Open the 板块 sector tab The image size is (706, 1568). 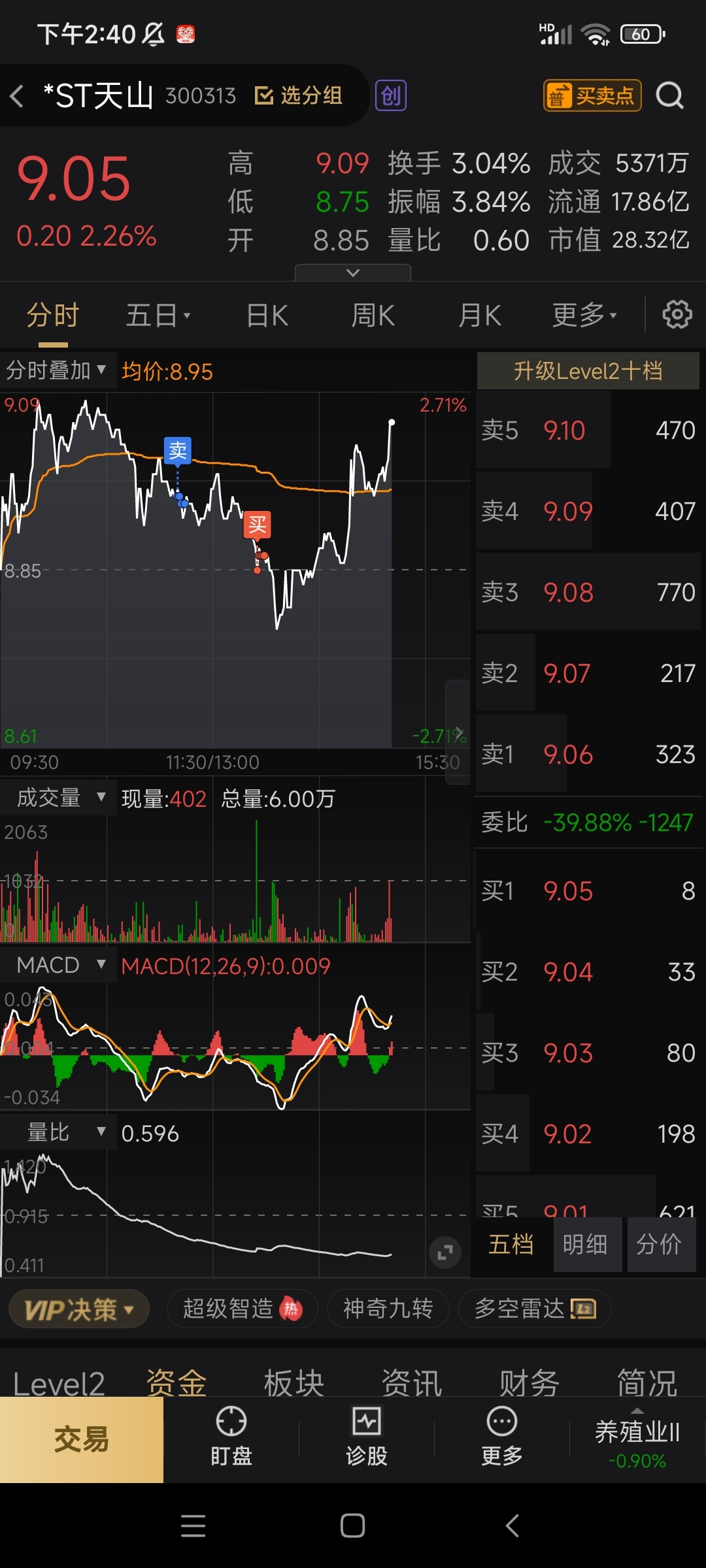(294, 1382)
